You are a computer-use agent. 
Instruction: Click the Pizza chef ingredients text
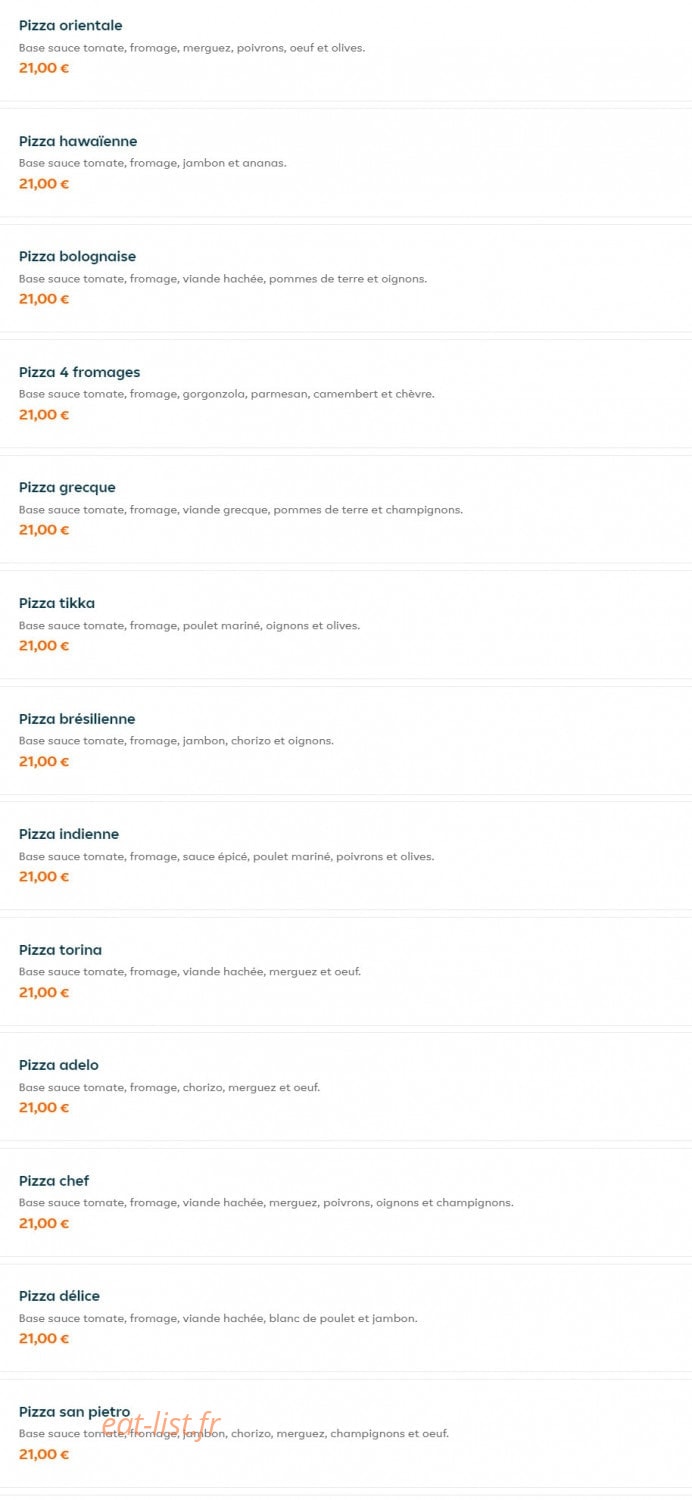coord(266,1203)
